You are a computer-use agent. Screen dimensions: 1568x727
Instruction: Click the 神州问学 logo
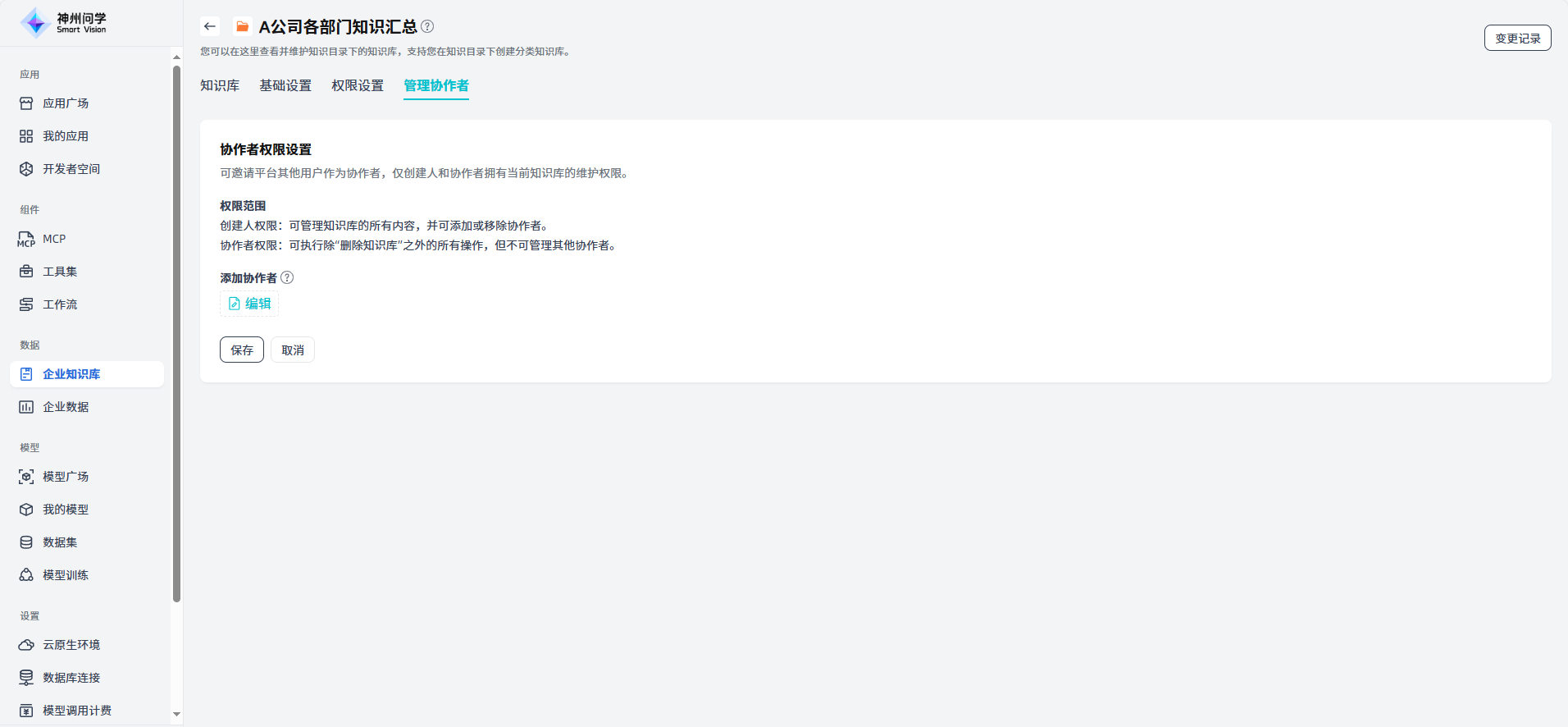click(64, 23)
